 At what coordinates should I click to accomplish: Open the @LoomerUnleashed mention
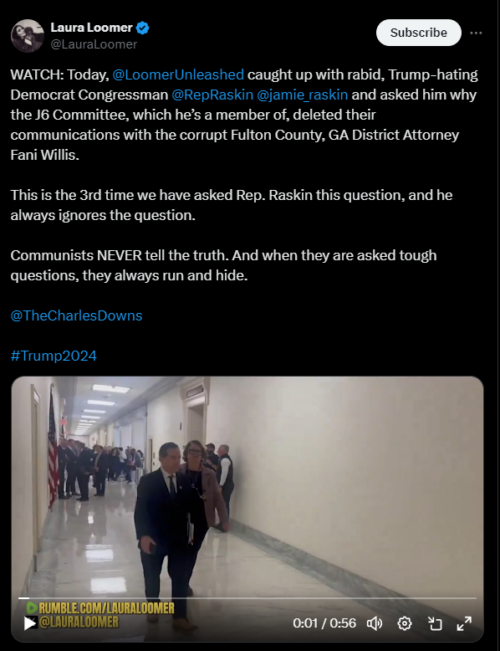178,75
